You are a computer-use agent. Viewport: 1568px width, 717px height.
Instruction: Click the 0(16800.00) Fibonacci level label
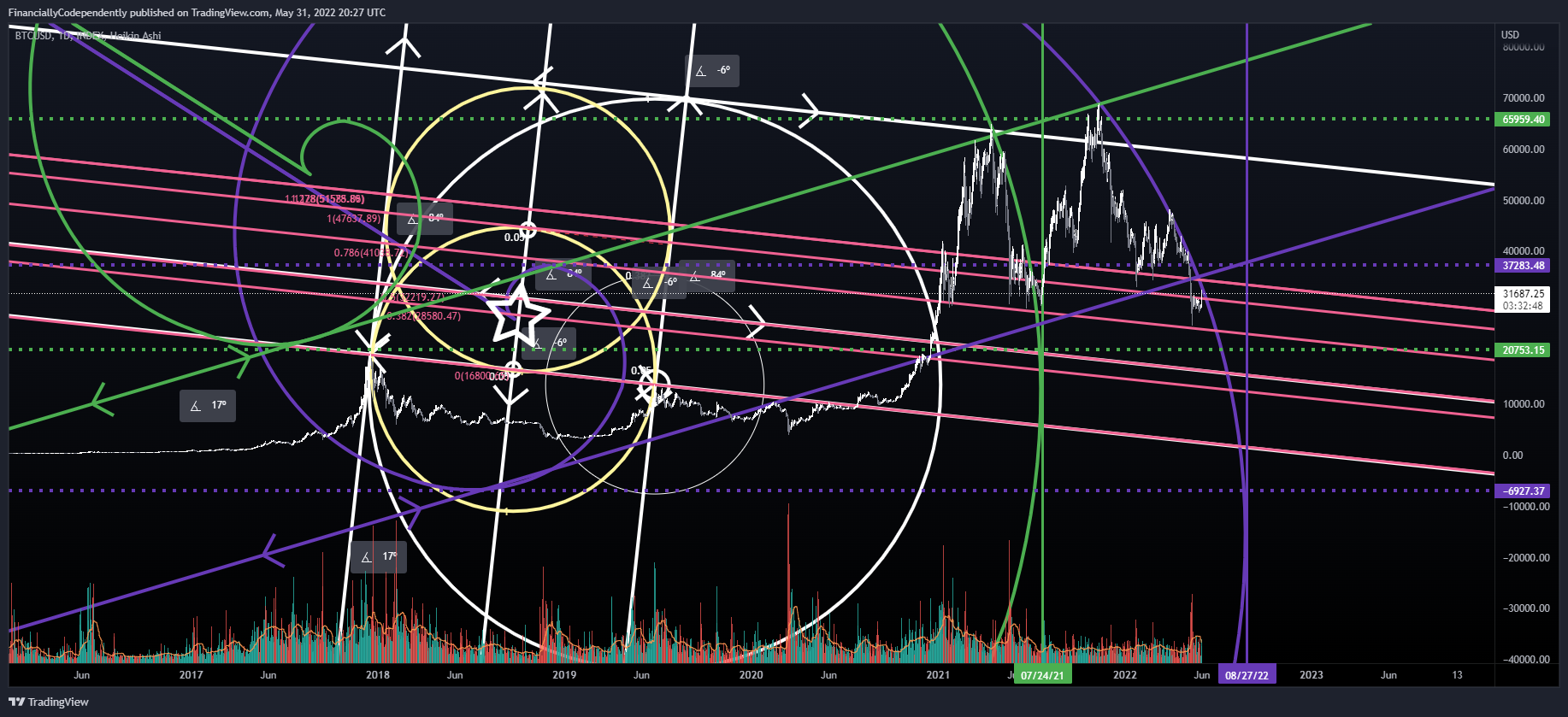(x=481, y=376)
